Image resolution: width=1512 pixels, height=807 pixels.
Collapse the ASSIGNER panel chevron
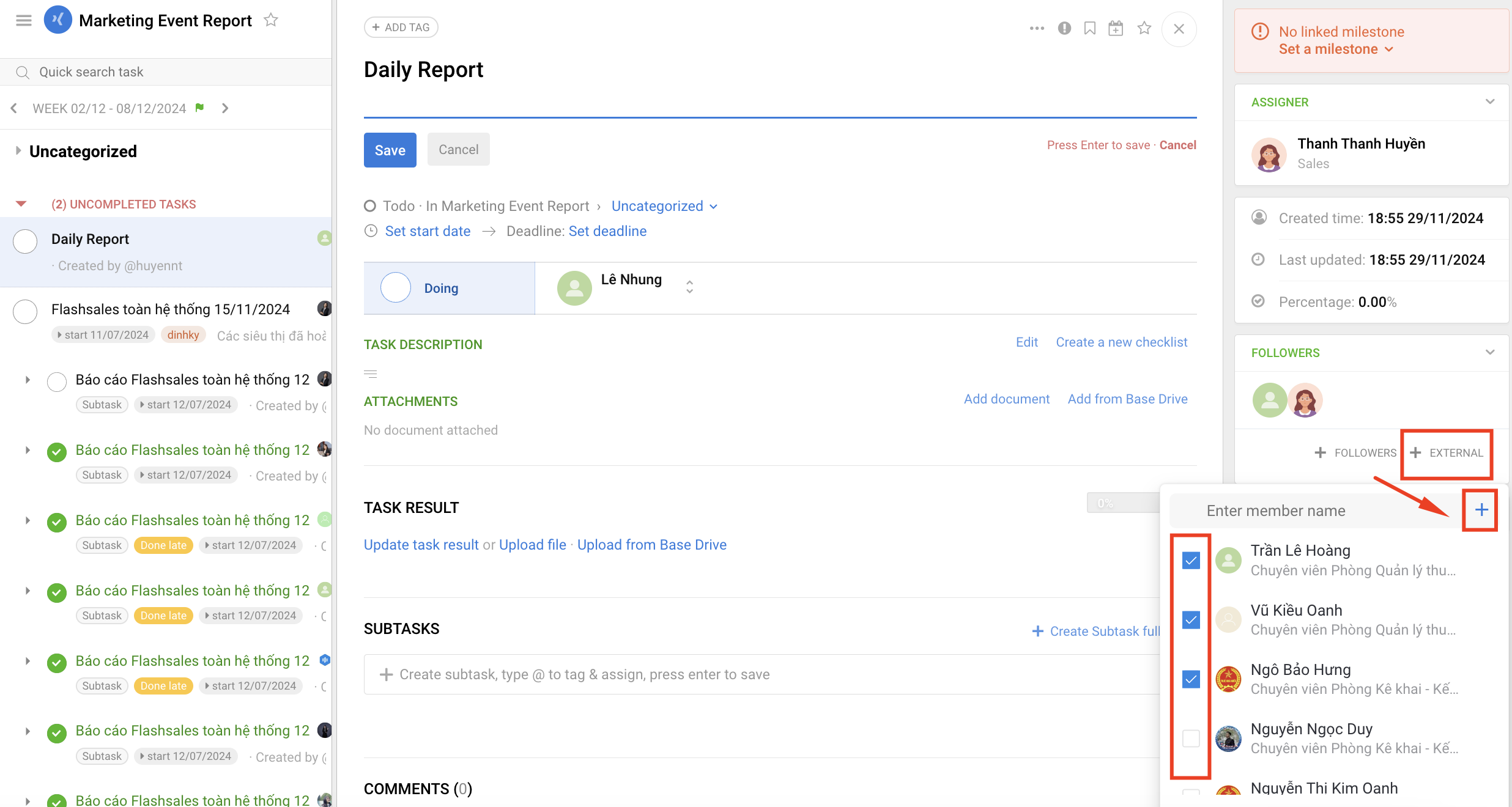tap(1489, 102)
